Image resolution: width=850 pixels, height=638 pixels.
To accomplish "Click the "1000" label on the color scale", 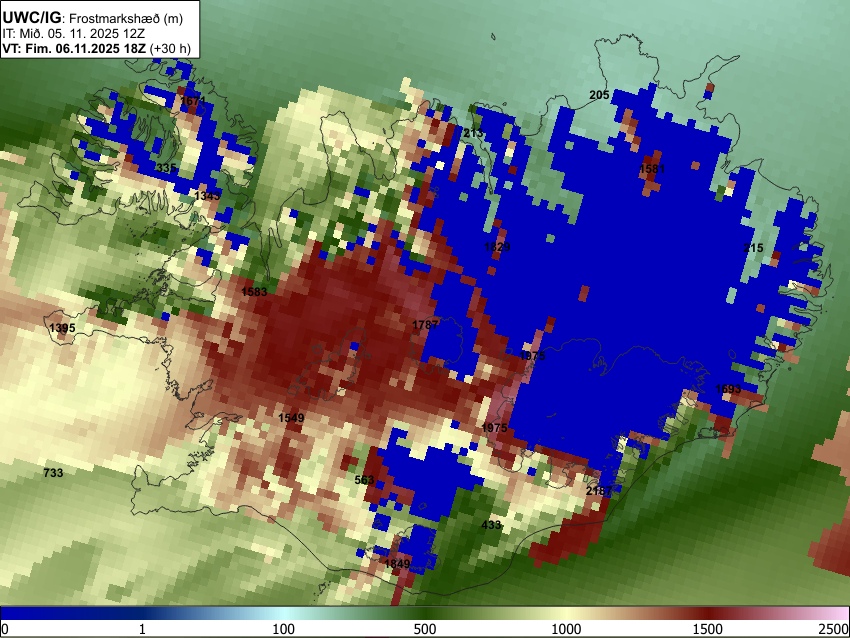I will point(566,629).
